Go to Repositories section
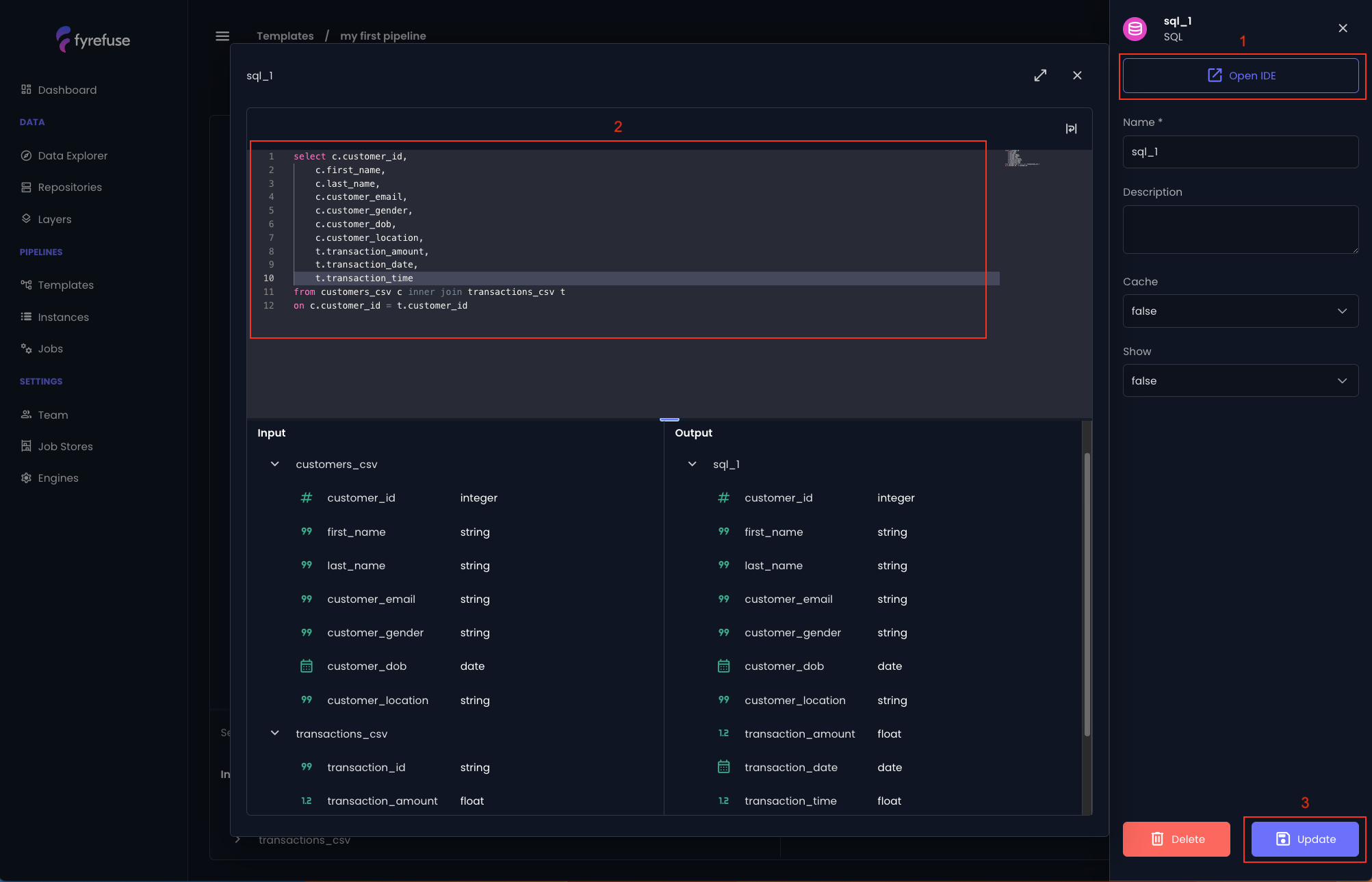 click(x=62, y=187)
